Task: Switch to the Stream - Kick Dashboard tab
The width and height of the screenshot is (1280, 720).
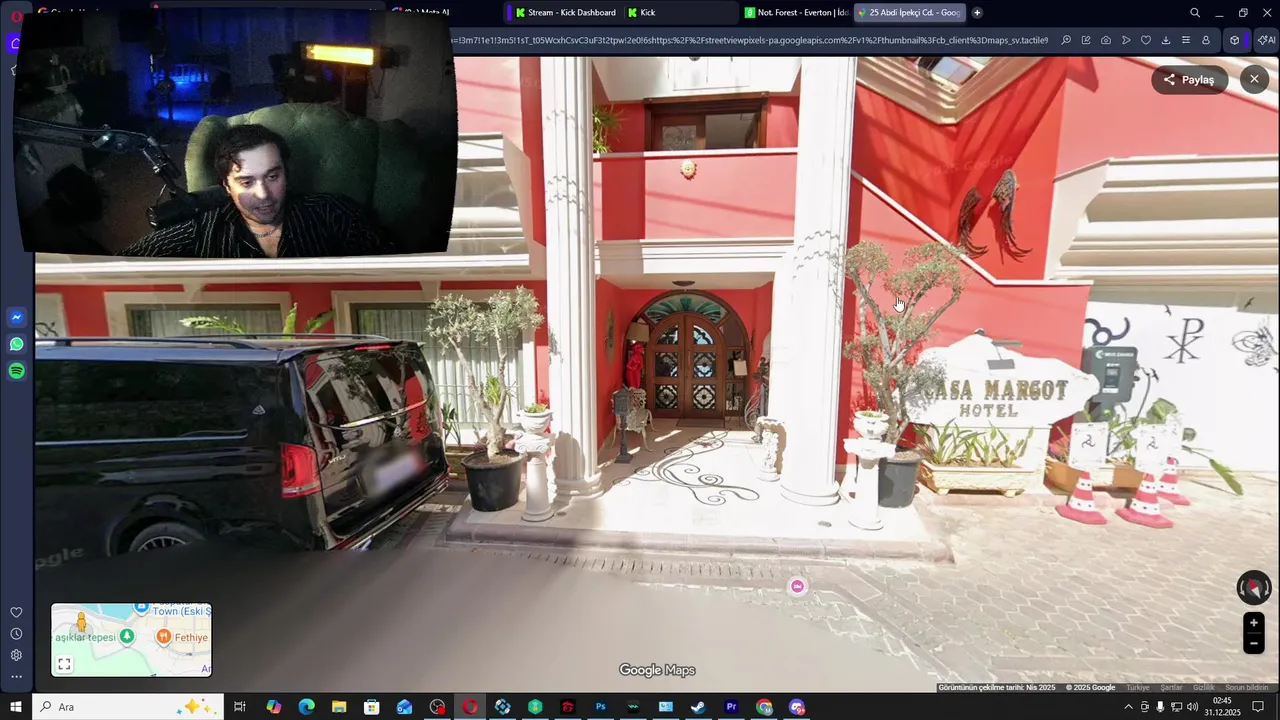Action: point(564,13)
